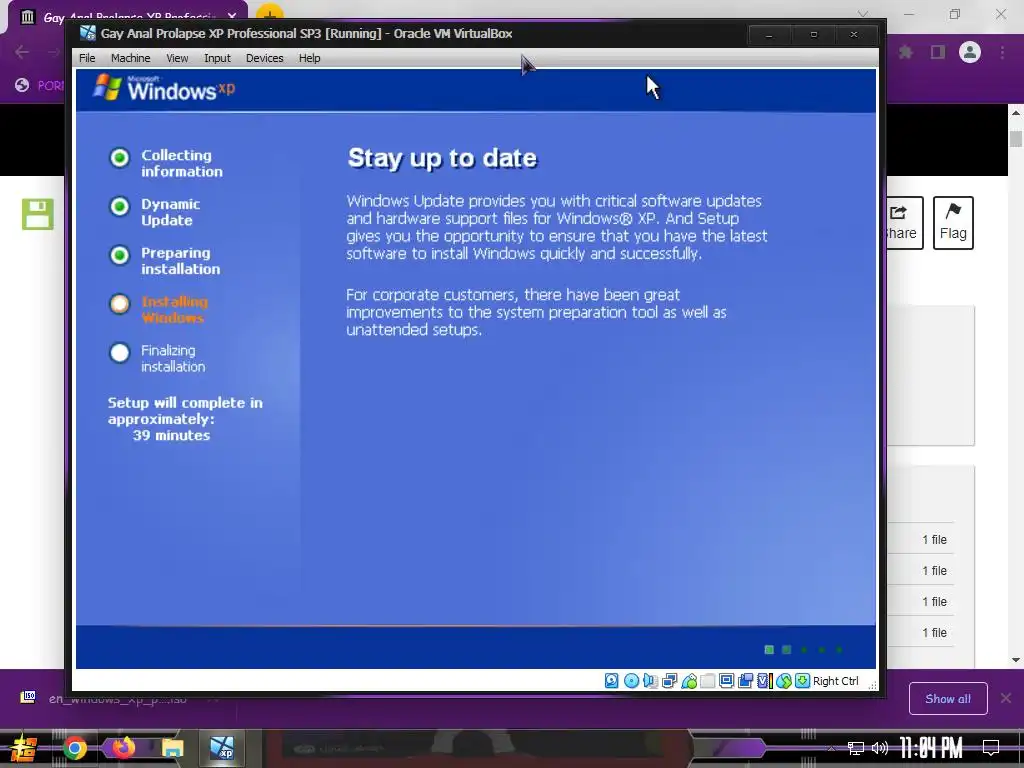
Task: Click the browser page scrollbar down arrow
Action: coord(1016,660)
